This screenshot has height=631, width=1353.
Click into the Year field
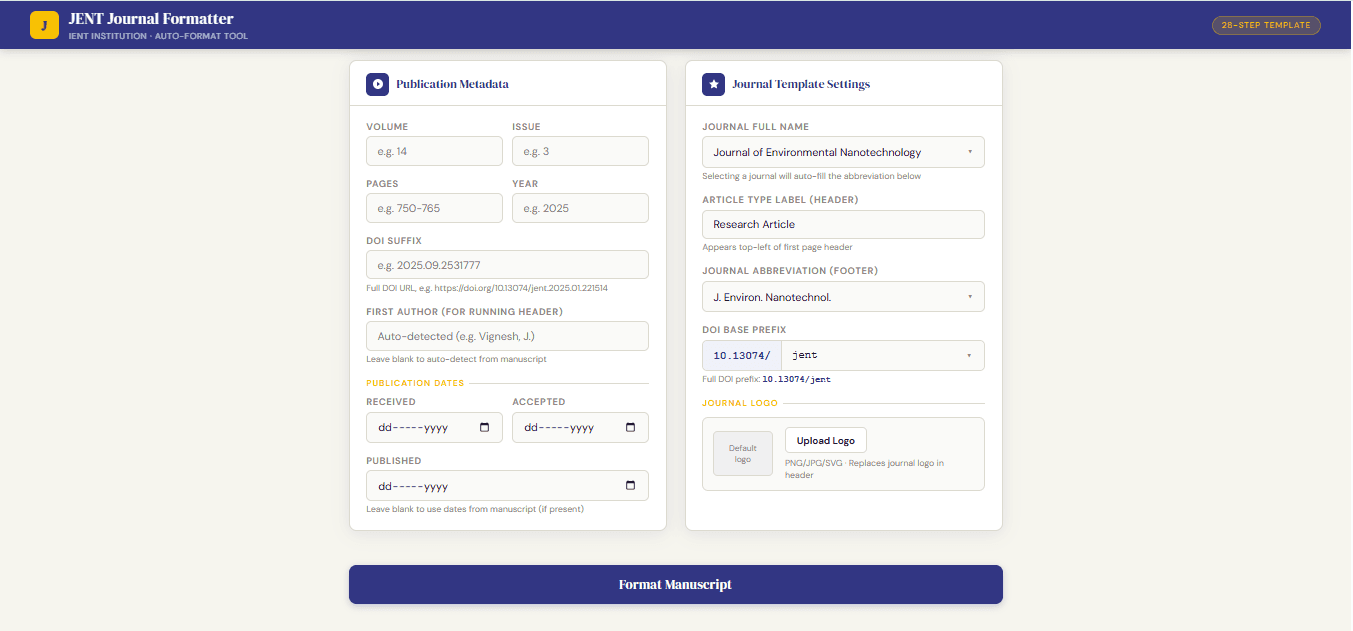[580, 208]
